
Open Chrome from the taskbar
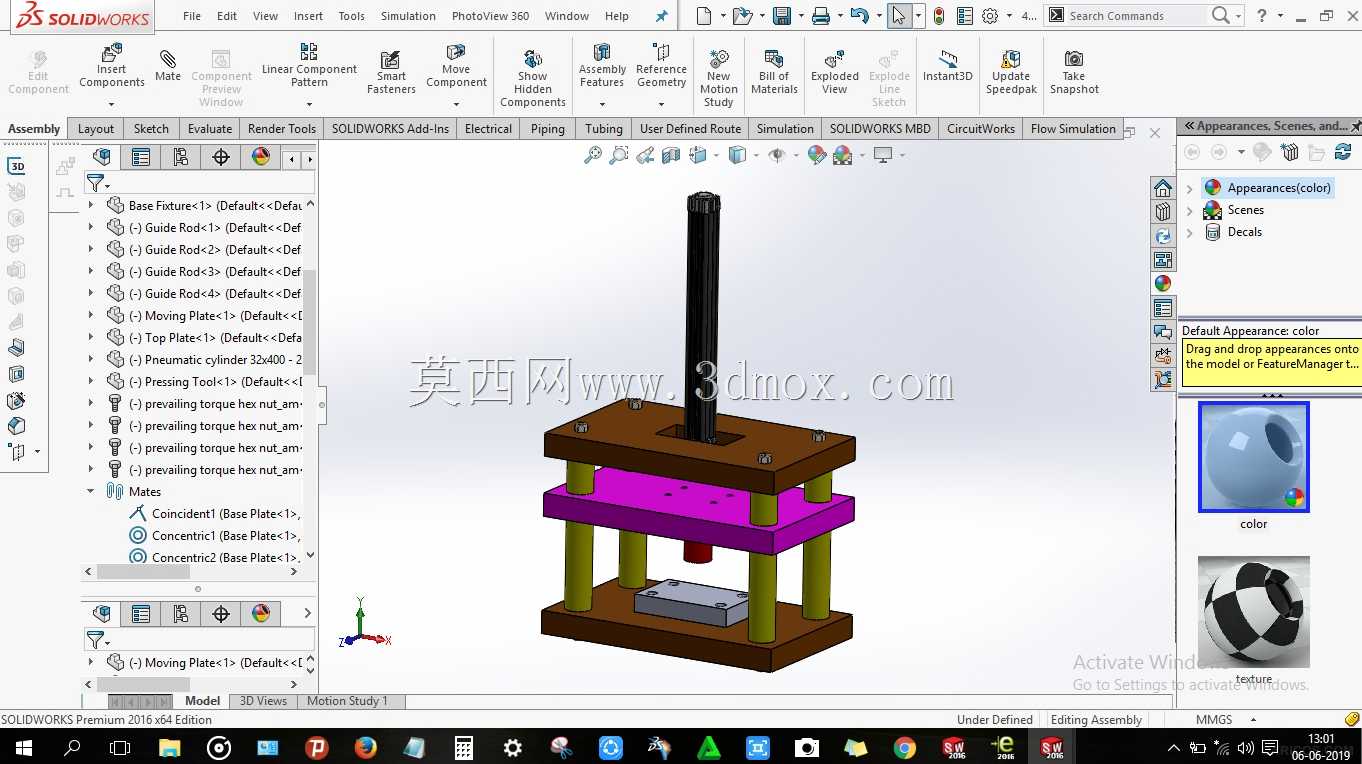(x=904, y=747)
